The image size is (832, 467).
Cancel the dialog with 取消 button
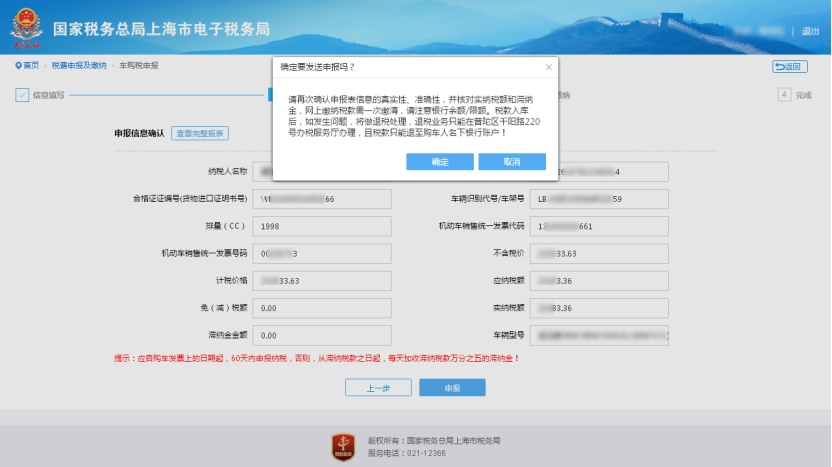point(512,162)
